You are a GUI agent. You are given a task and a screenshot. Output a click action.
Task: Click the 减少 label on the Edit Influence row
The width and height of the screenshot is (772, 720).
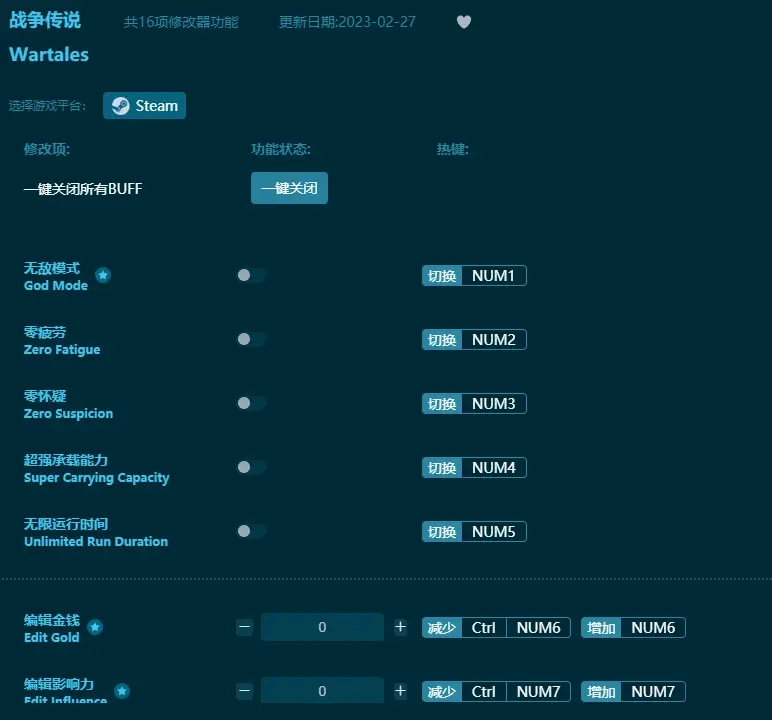[442, 691]
